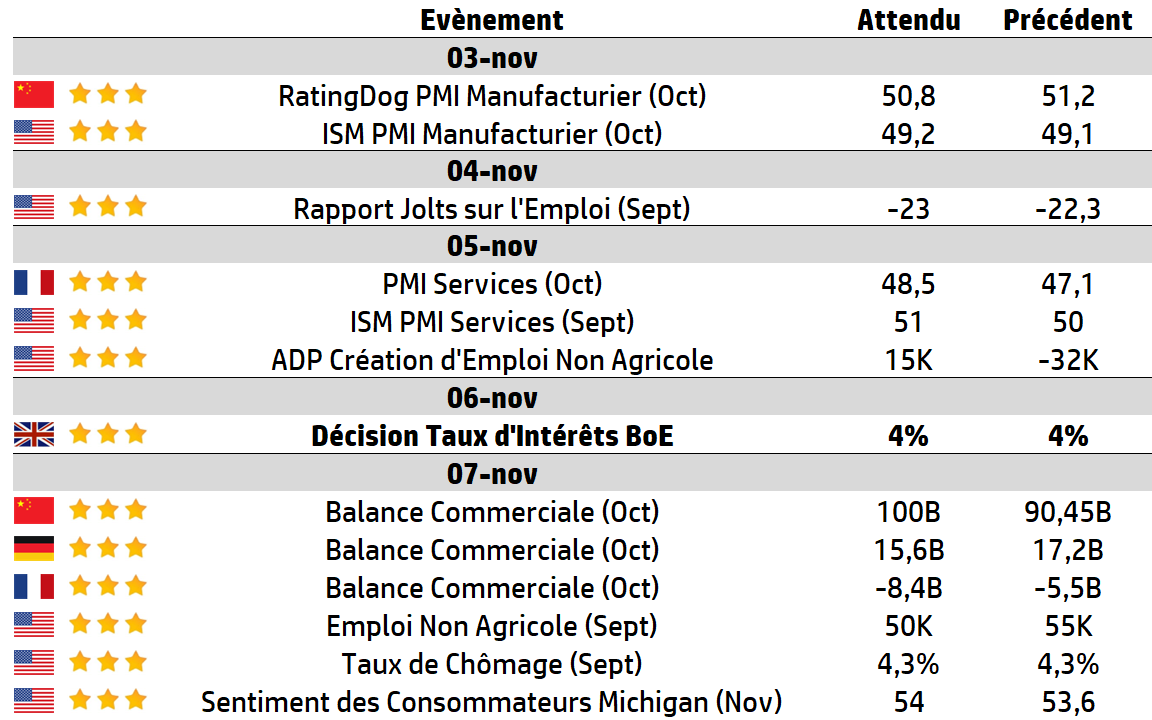Screen dimensions: 1152x720
Task: Click the China flag beside Balance Commerciale (Oct)
Action: coord(34,511)
